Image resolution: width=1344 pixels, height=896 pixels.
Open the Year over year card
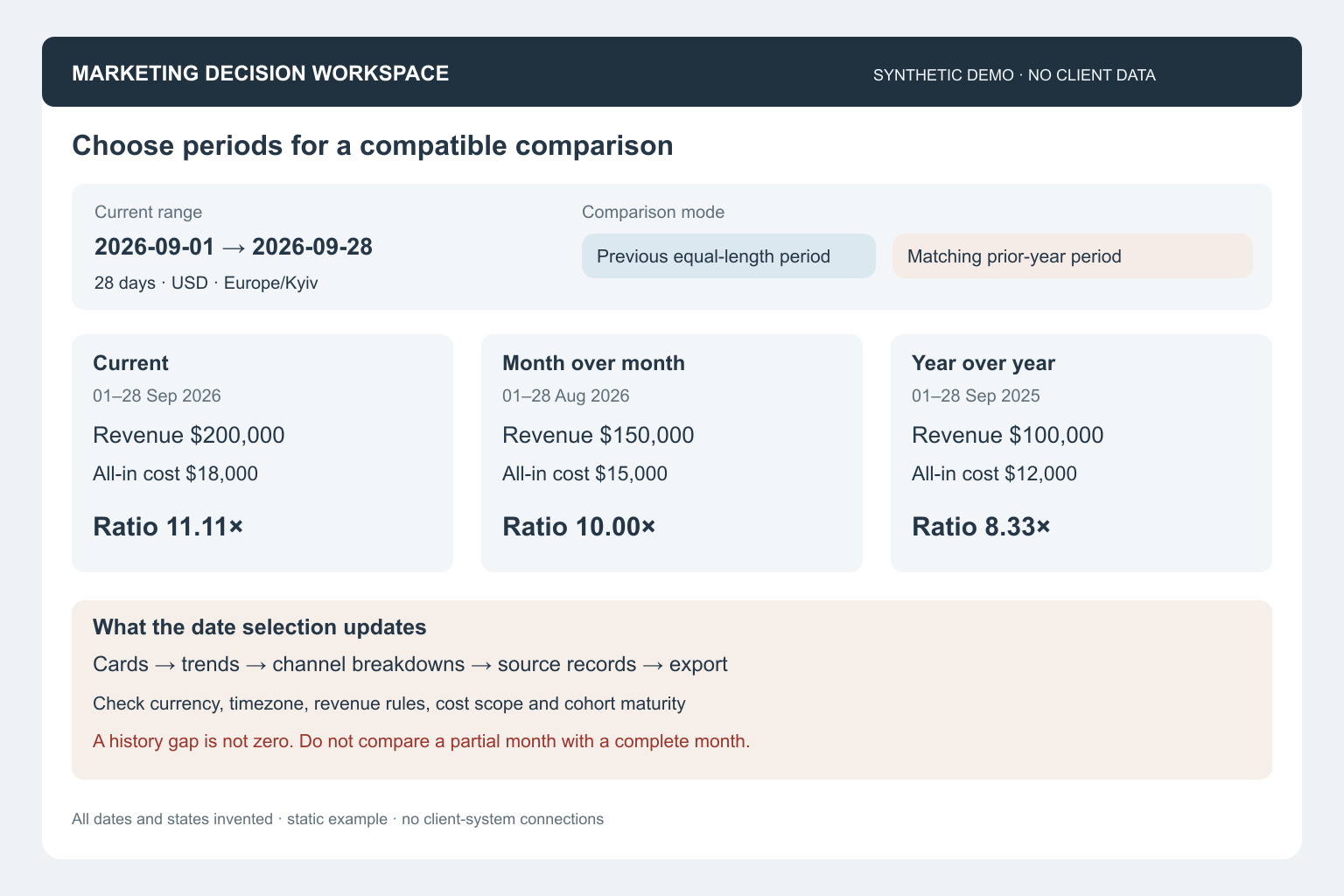pyautogui.click(x=1081, y=453)
